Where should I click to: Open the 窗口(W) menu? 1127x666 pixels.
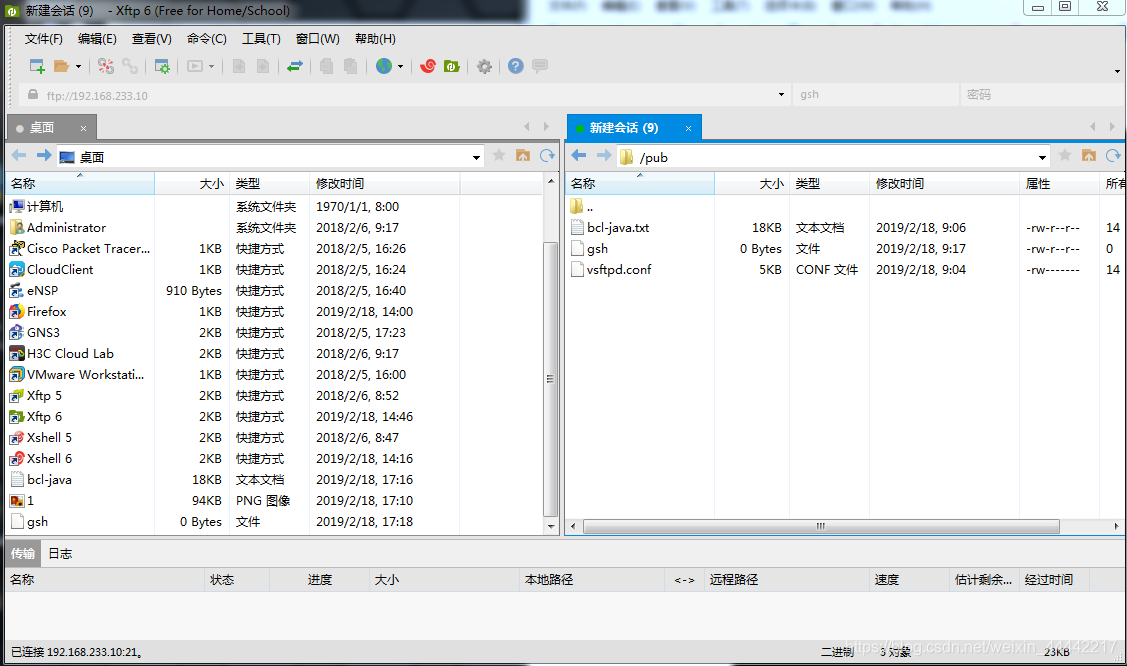point(317,39)
